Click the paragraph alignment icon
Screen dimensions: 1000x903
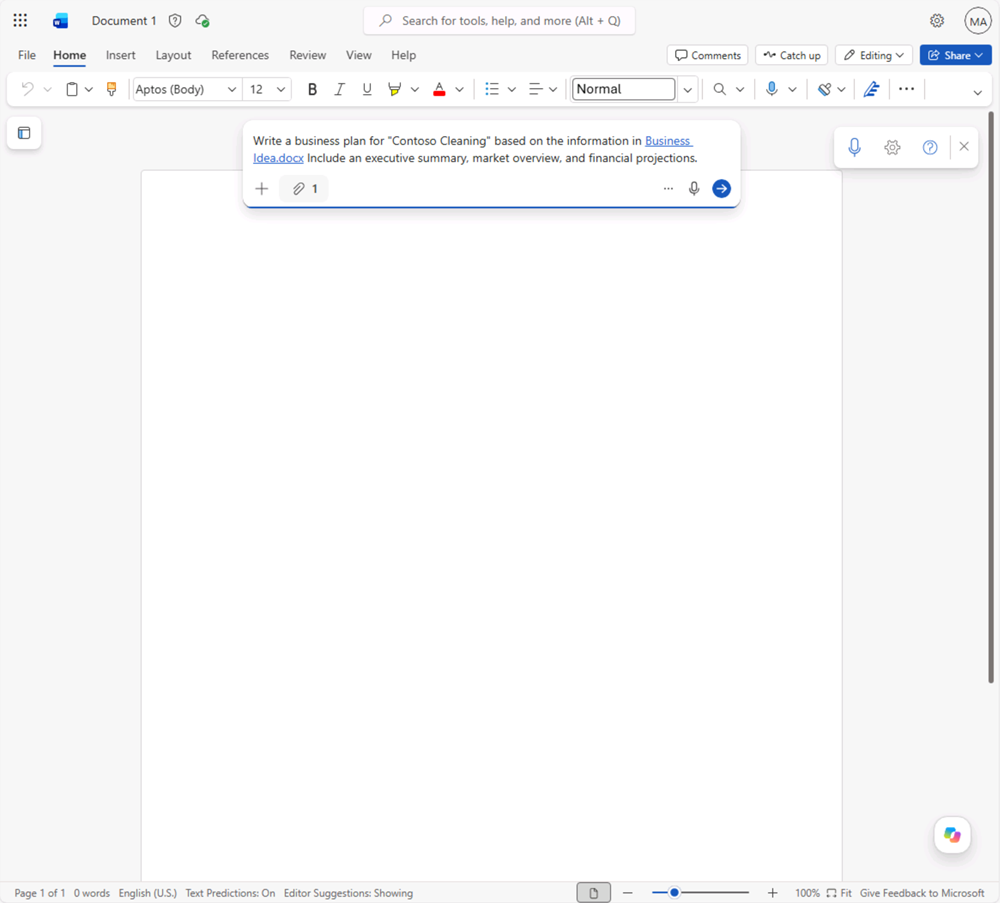coord(536,89)
